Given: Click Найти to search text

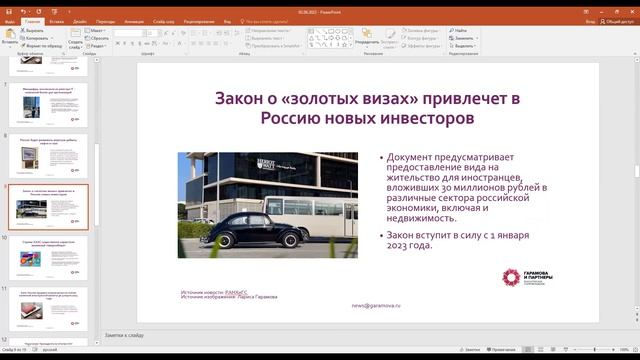Looking at the screenshot, I should pyautogui.click(x=458, y=30).
